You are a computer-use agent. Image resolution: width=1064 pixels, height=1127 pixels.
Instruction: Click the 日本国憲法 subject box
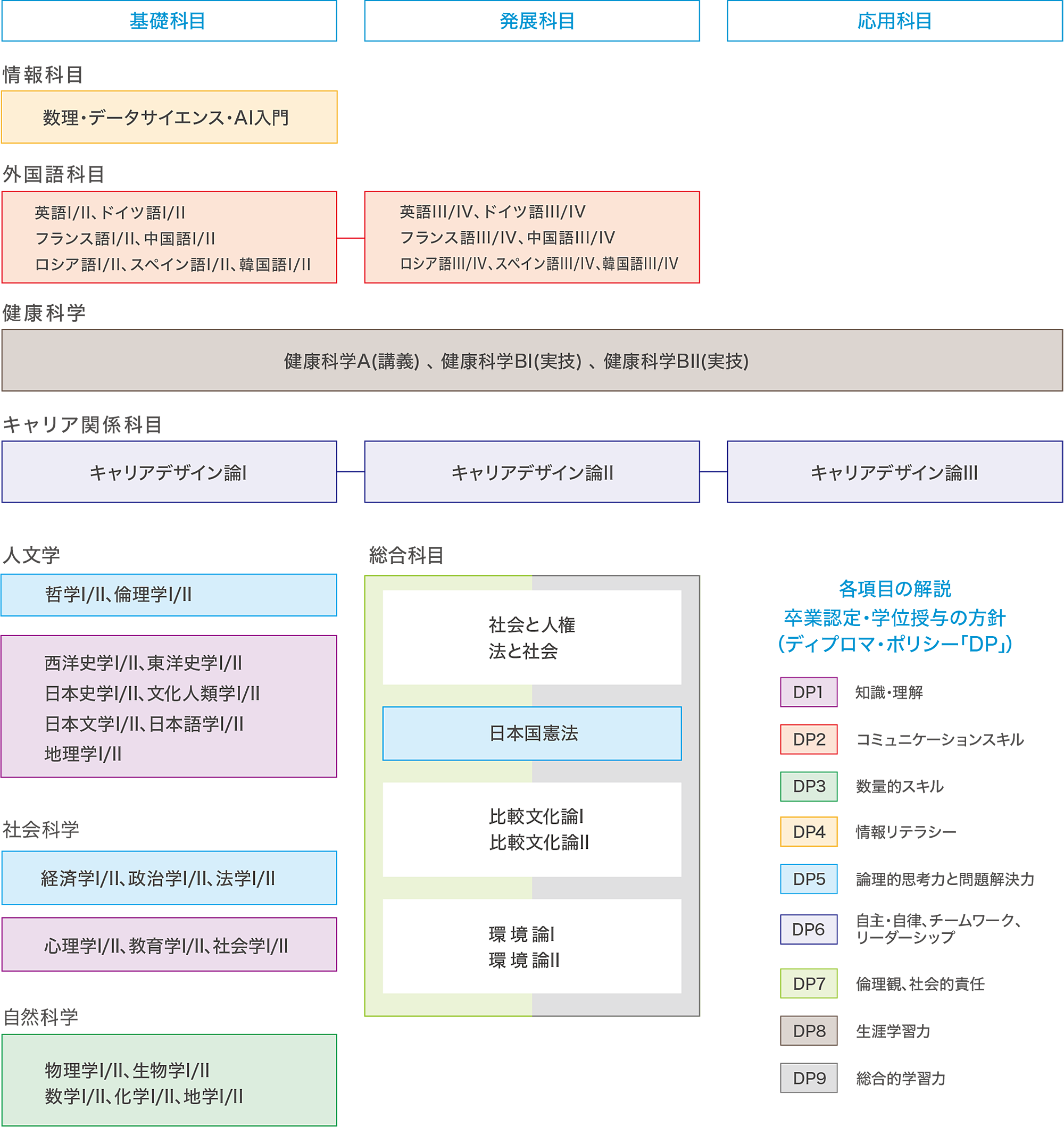(531, 733)
